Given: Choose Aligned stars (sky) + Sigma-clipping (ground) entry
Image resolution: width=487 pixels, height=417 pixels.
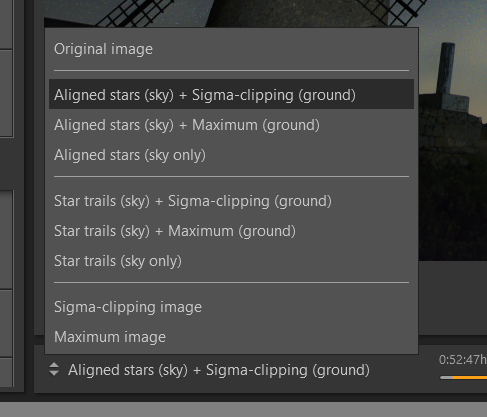Looking at the screenshot, I should (231, 94).
